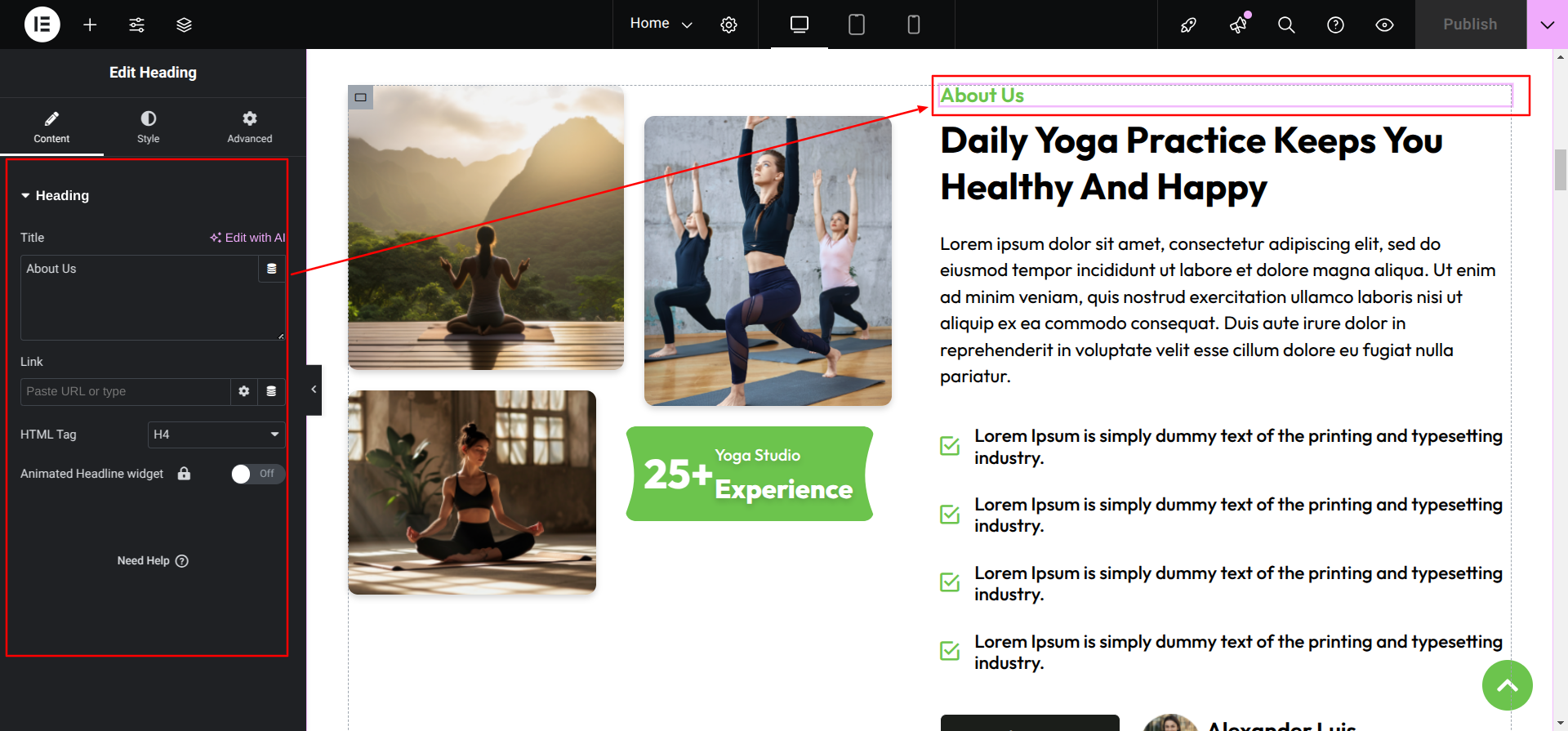The image size is (1568, 731).
Task: Open the HTML Tag H4 dropdown
Action: 216,435
